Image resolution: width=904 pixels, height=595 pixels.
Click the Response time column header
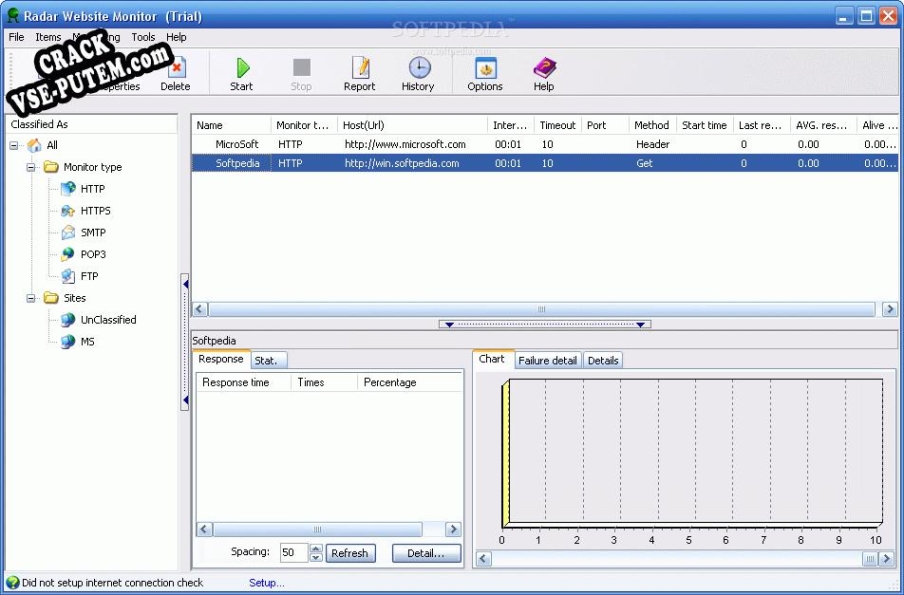coord(244,383)
